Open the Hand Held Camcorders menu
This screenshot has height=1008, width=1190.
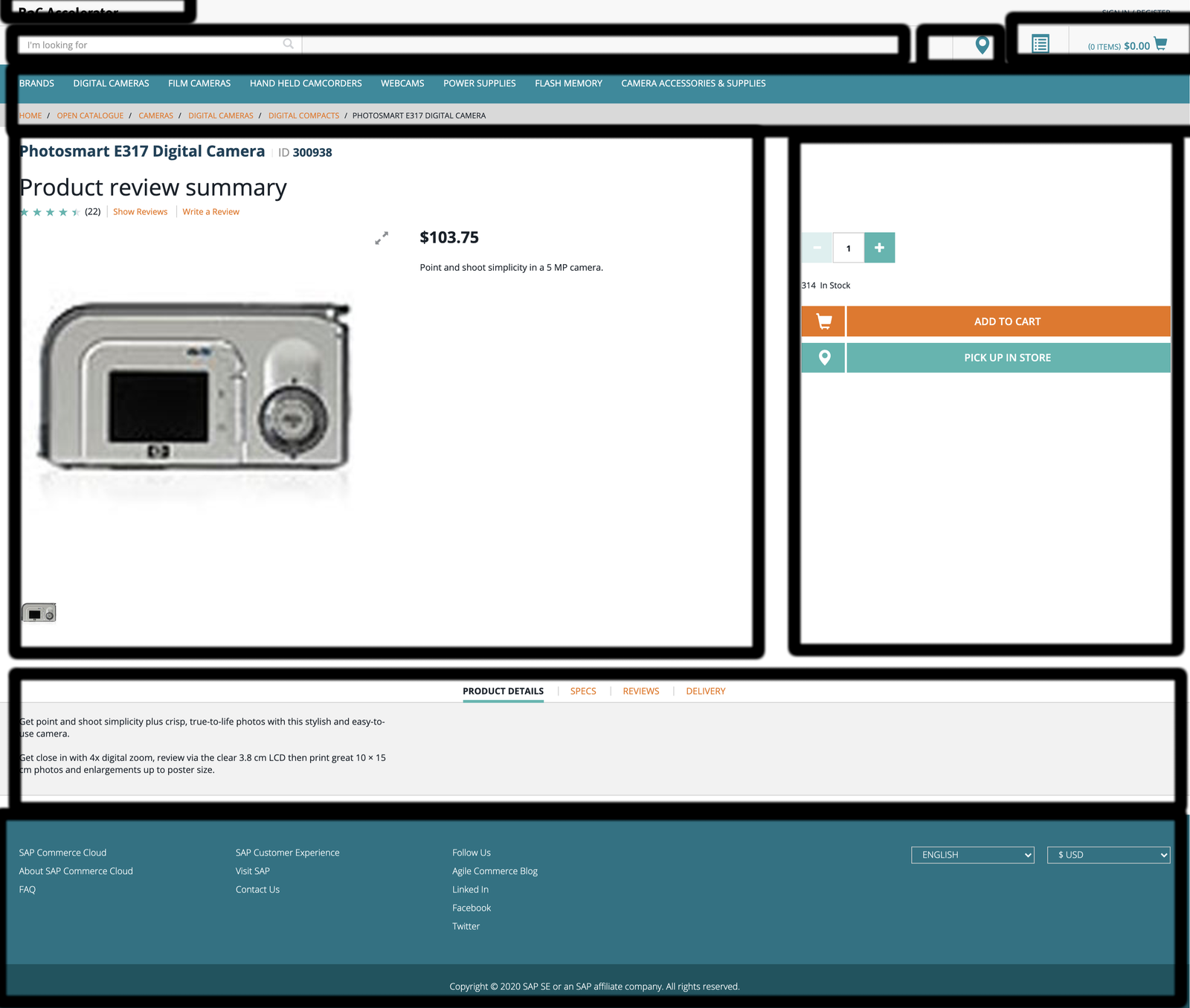pyautogui.click(x=306, y=83)
